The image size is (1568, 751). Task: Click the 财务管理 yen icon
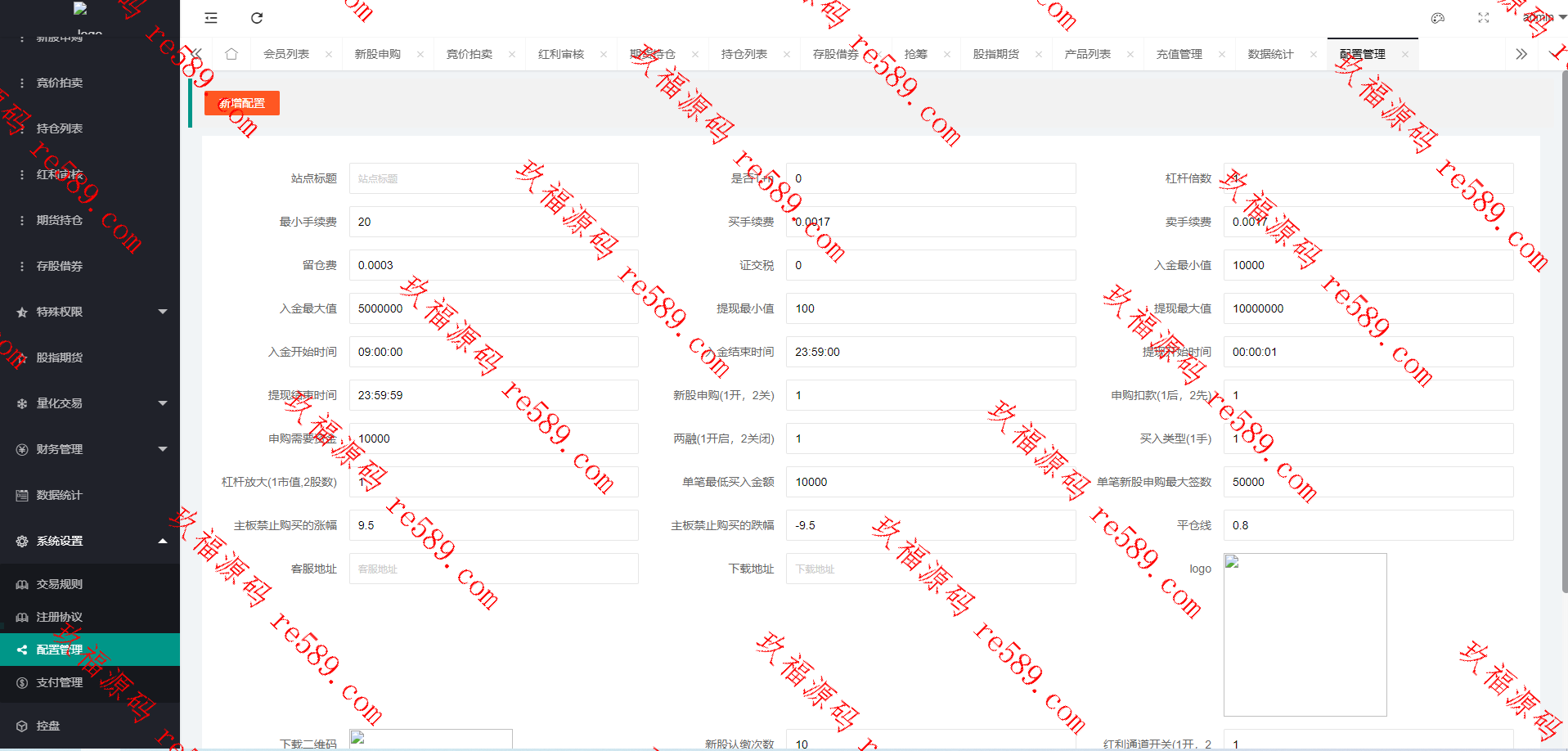coord(22,449)
